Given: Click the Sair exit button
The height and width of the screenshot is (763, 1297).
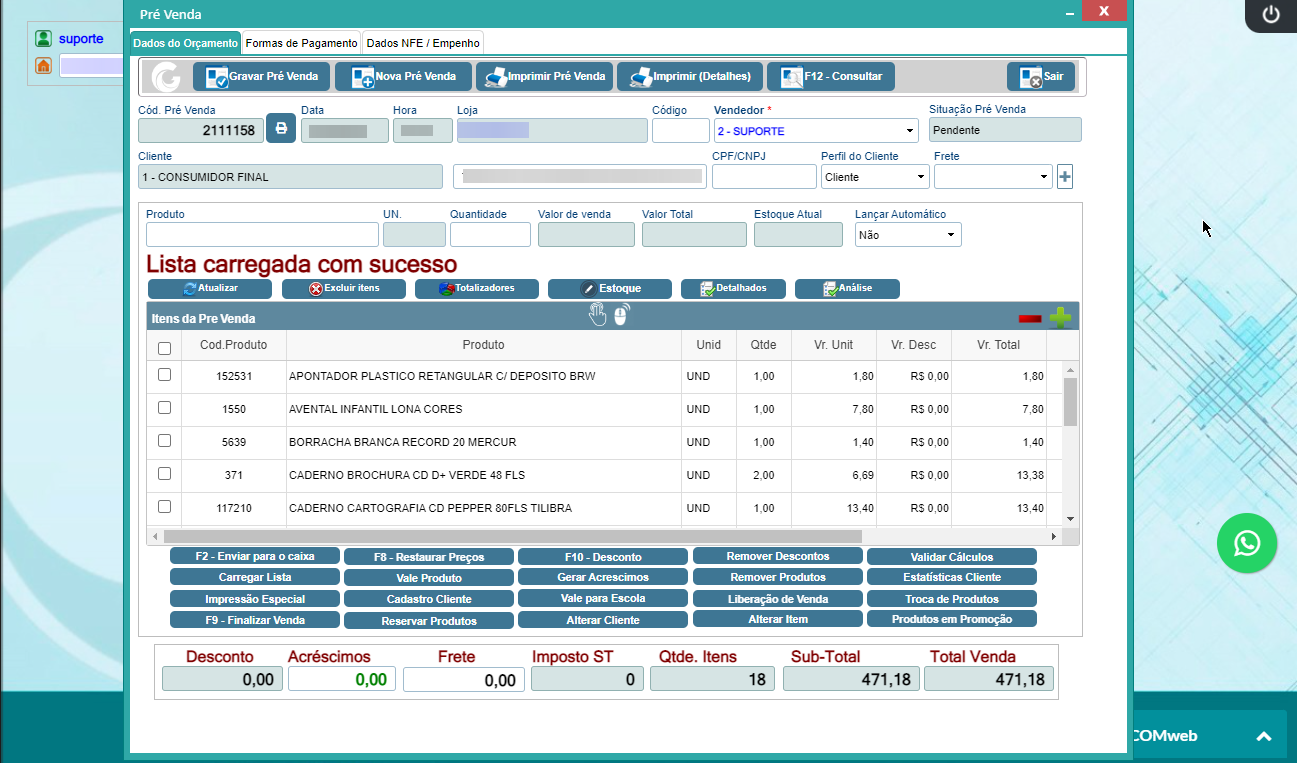Looking at the screenshot, I should tap(1041, 77).
